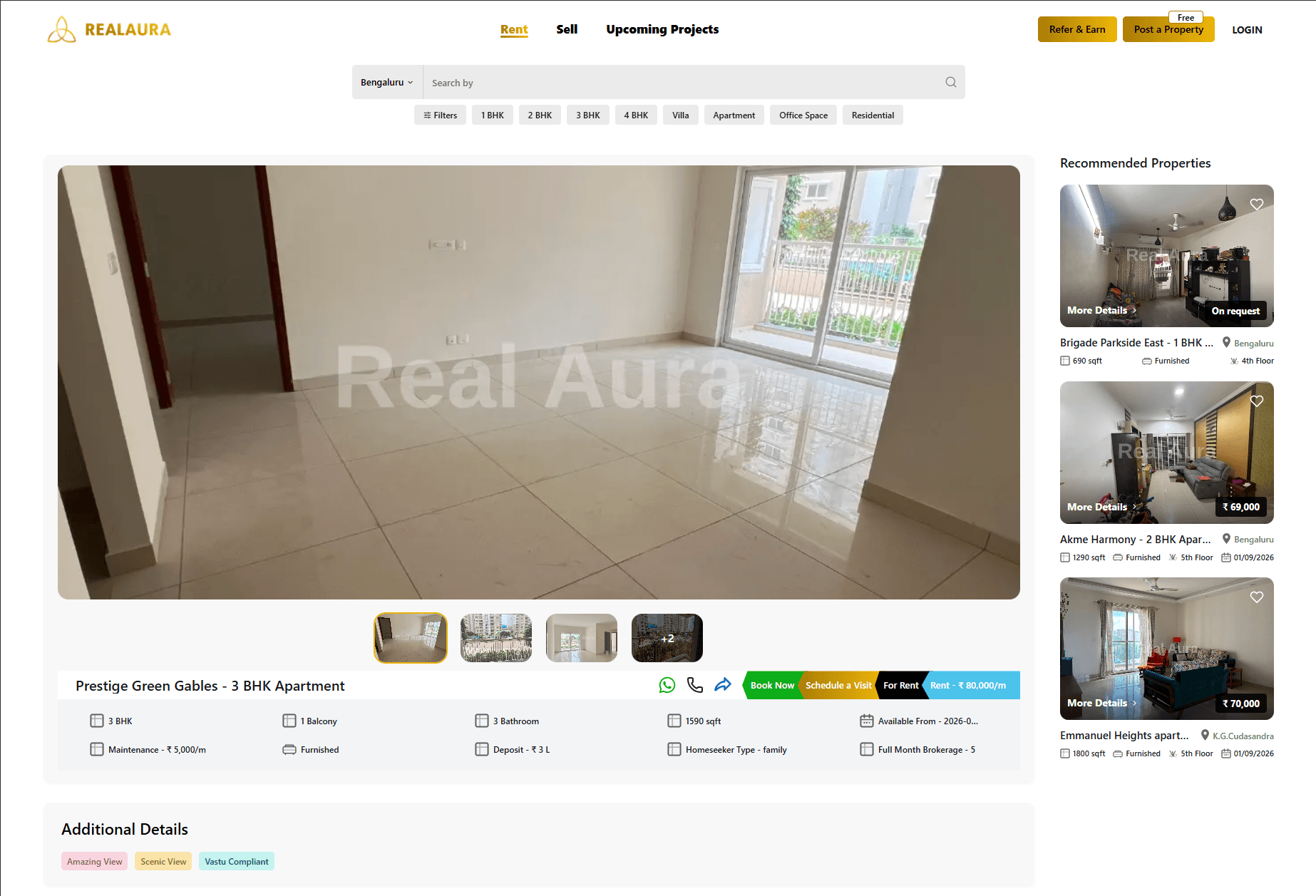Select the building exterior thumbnail

[496, 638]
